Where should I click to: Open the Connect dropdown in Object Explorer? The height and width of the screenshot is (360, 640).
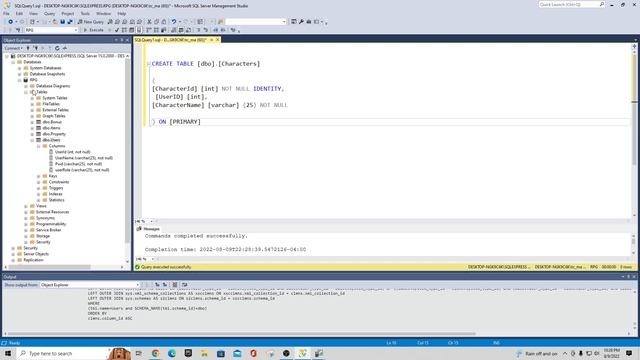pos(13,48)
